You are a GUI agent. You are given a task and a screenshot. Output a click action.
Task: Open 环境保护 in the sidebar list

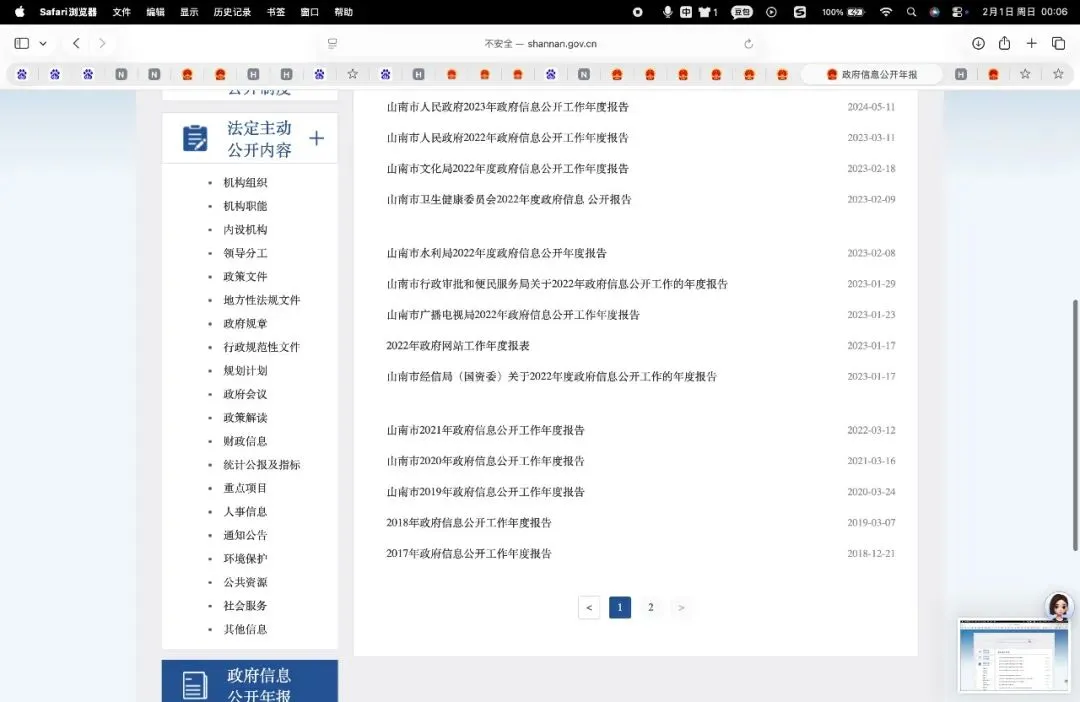point(245,558)
